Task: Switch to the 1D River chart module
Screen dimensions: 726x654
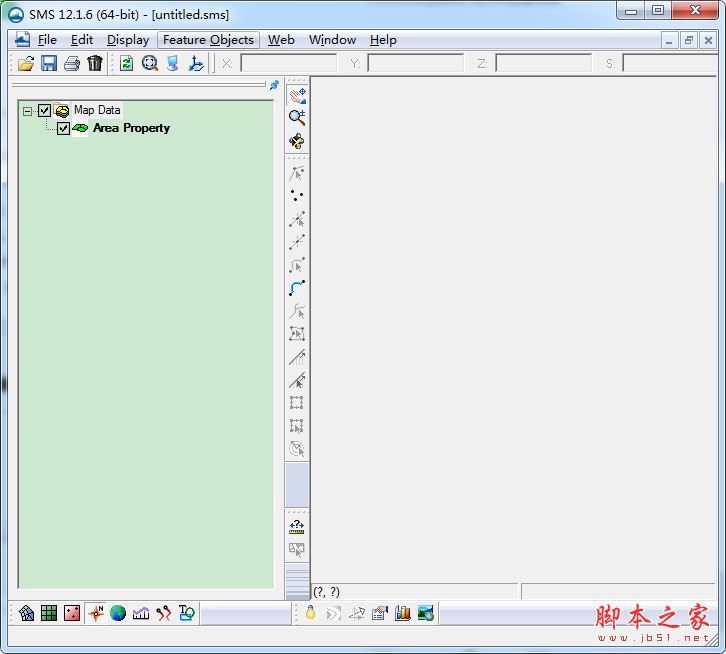Action: [x=141, y=613]
